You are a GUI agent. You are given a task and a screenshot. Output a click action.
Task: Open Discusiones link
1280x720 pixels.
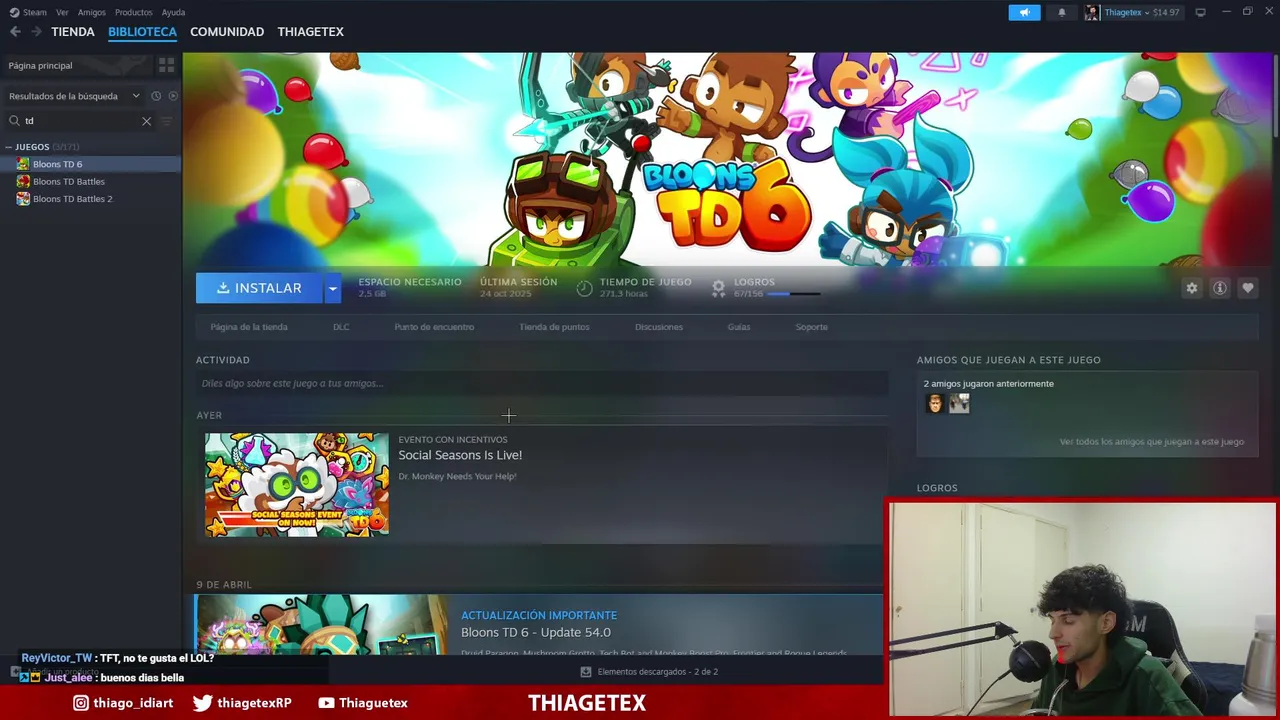point(659,327)
